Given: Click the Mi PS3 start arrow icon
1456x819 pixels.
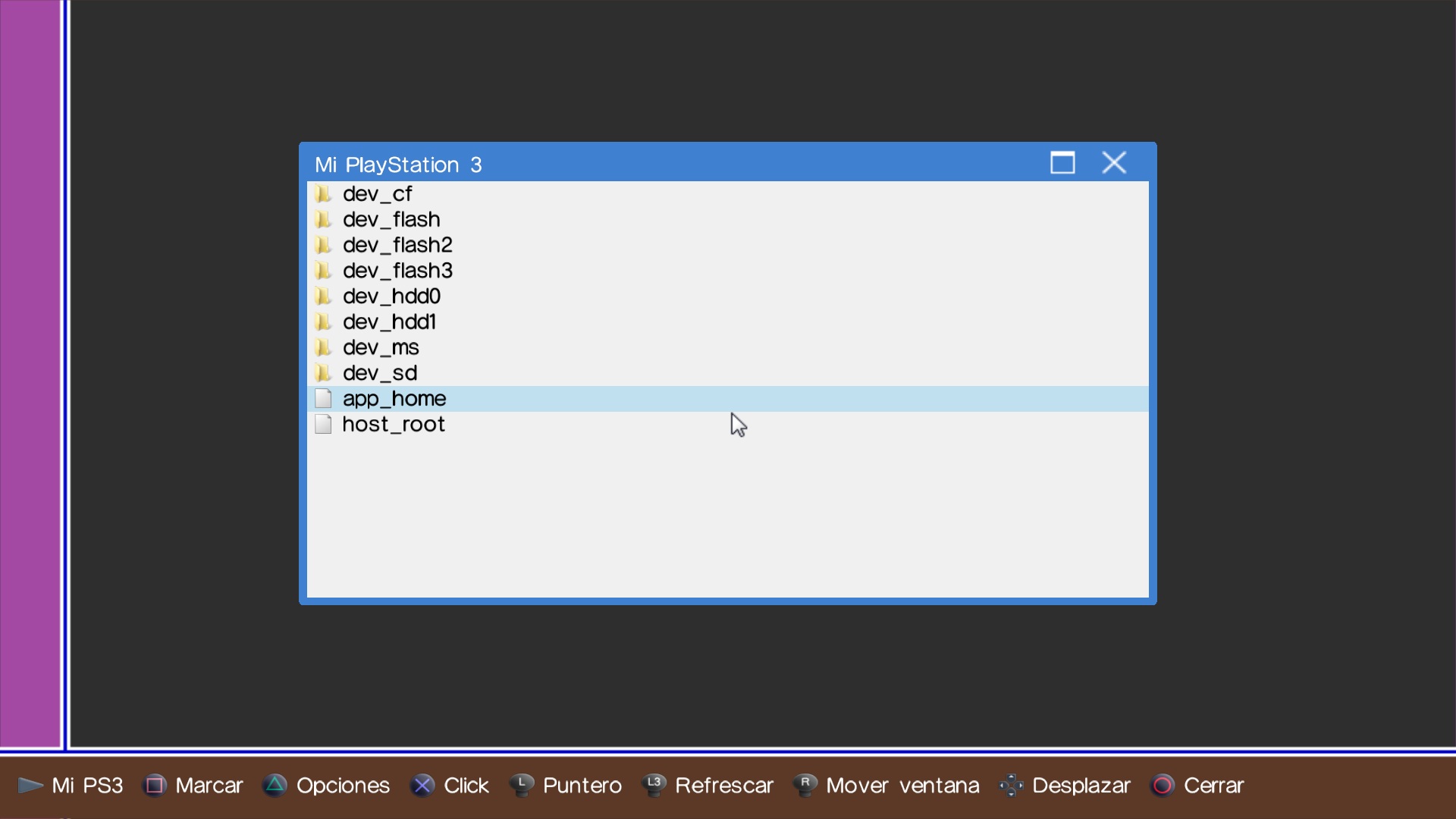Looking at the screenshot, I should click(30, 786).
